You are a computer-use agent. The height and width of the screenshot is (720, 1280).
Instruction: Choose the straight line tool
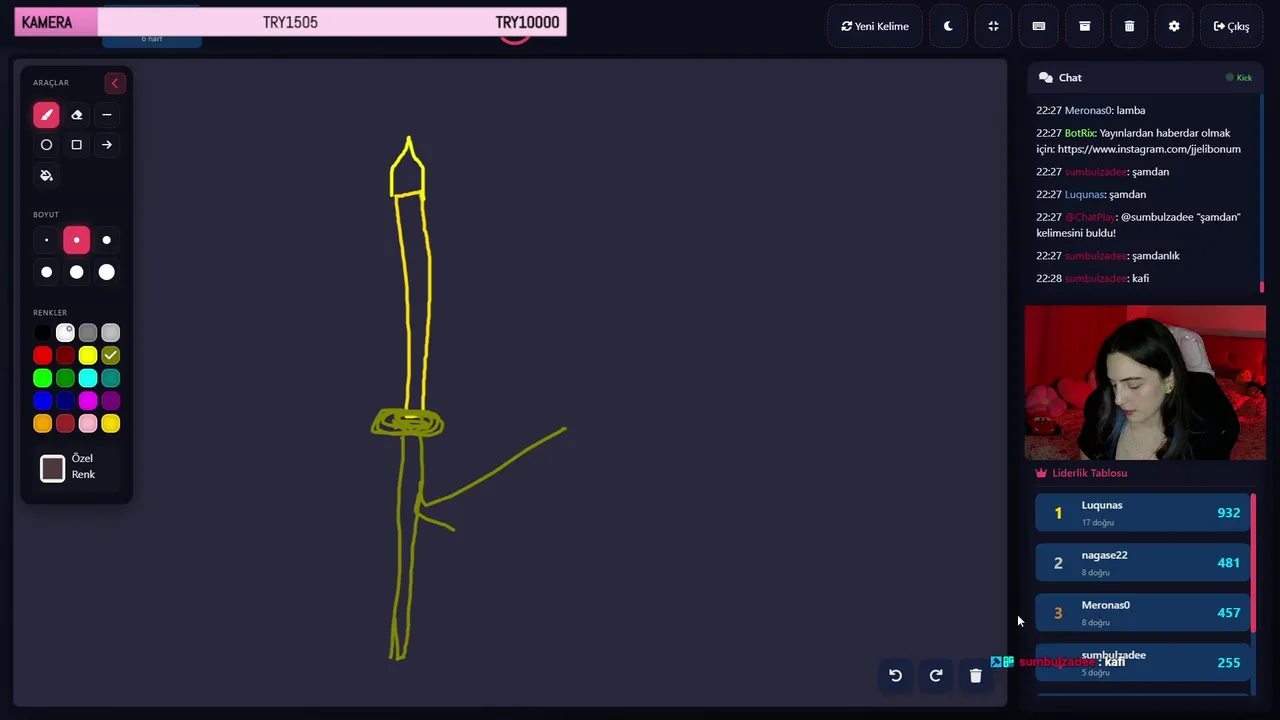point(106,115)
